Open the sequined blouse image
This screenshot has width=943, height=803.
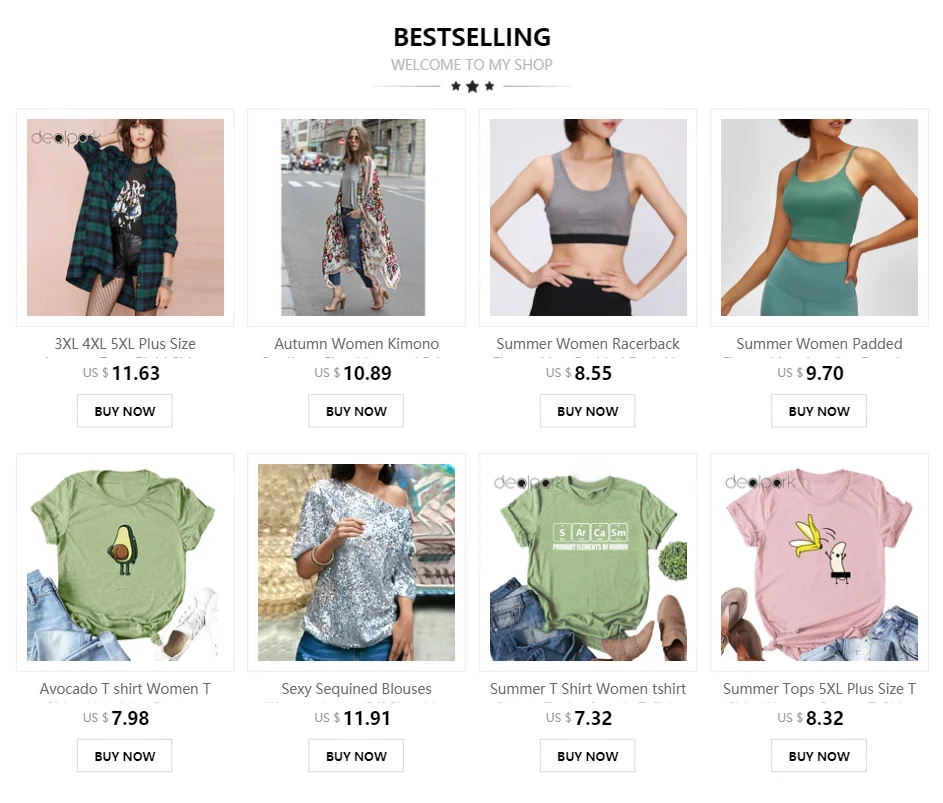tap(356, 562)
